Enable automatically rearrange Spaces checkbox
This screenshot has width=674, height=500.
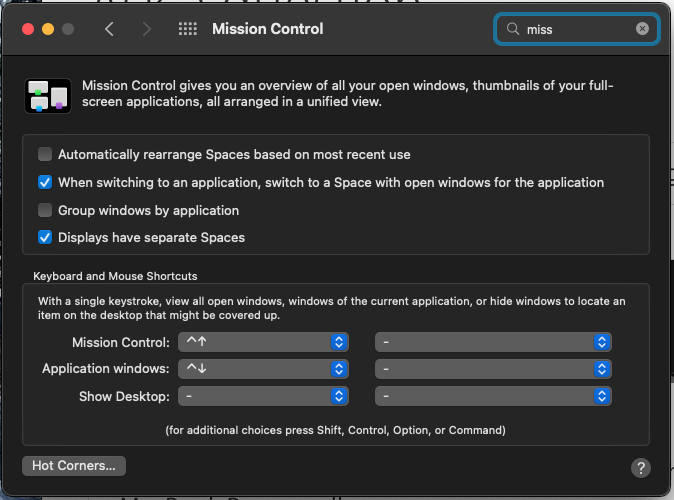pyautogui.click(x=45, y=155)
